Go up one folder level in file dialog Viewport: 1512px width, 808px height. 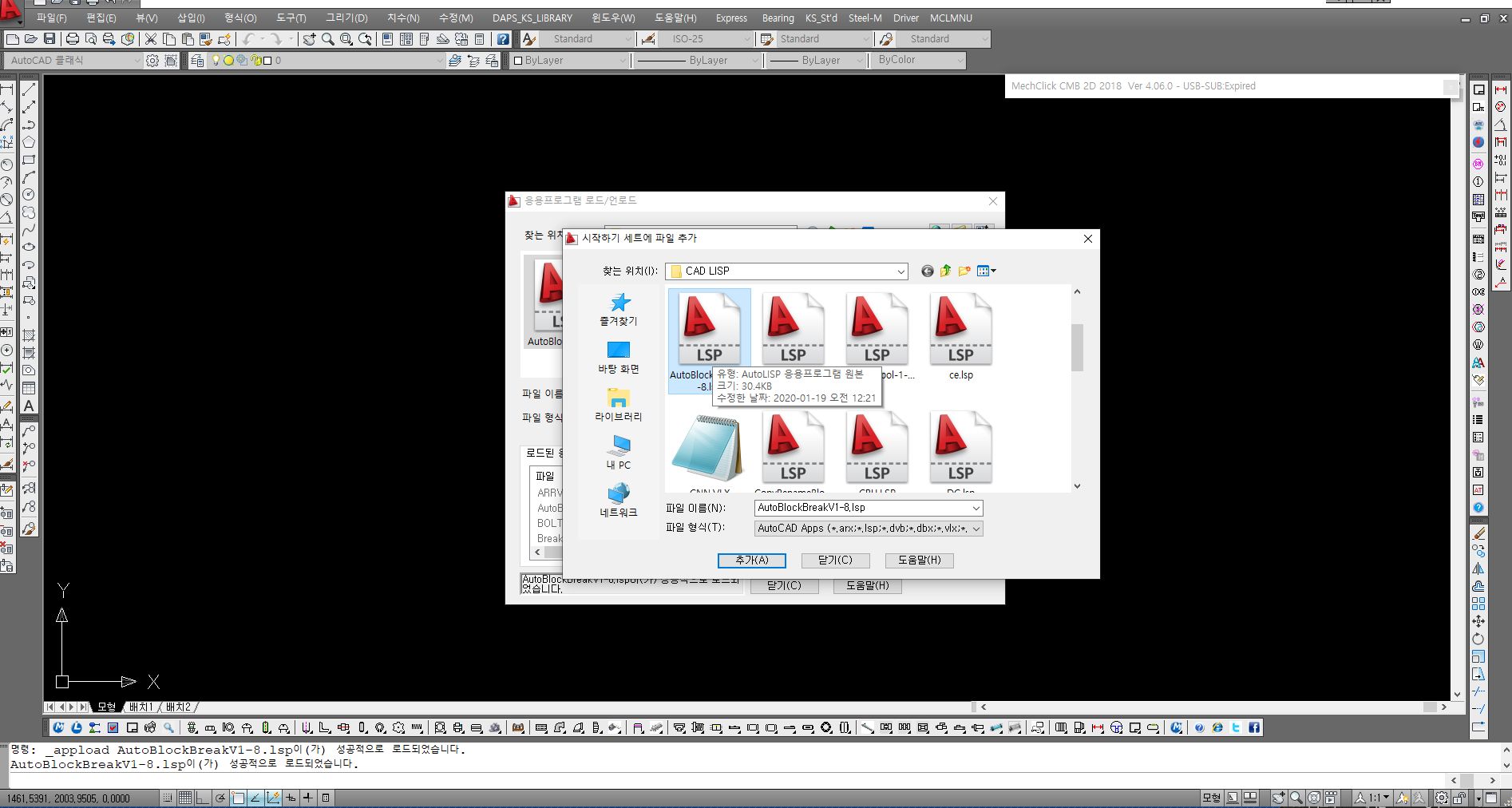(x=945, y=271)
